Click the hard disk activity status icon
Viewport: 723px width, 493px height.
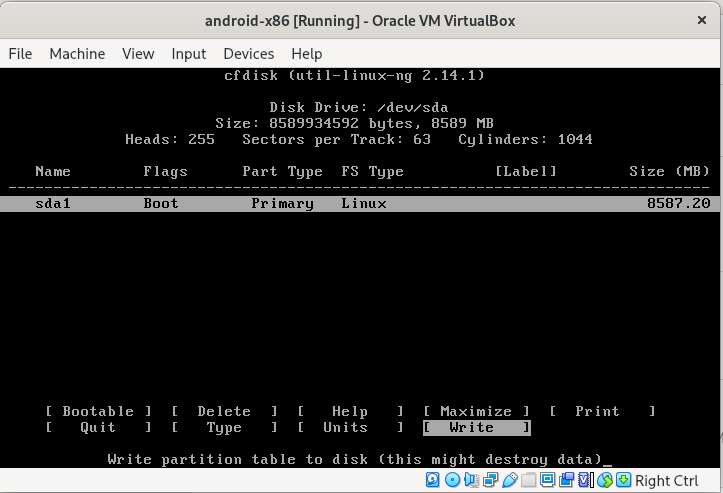433,481
